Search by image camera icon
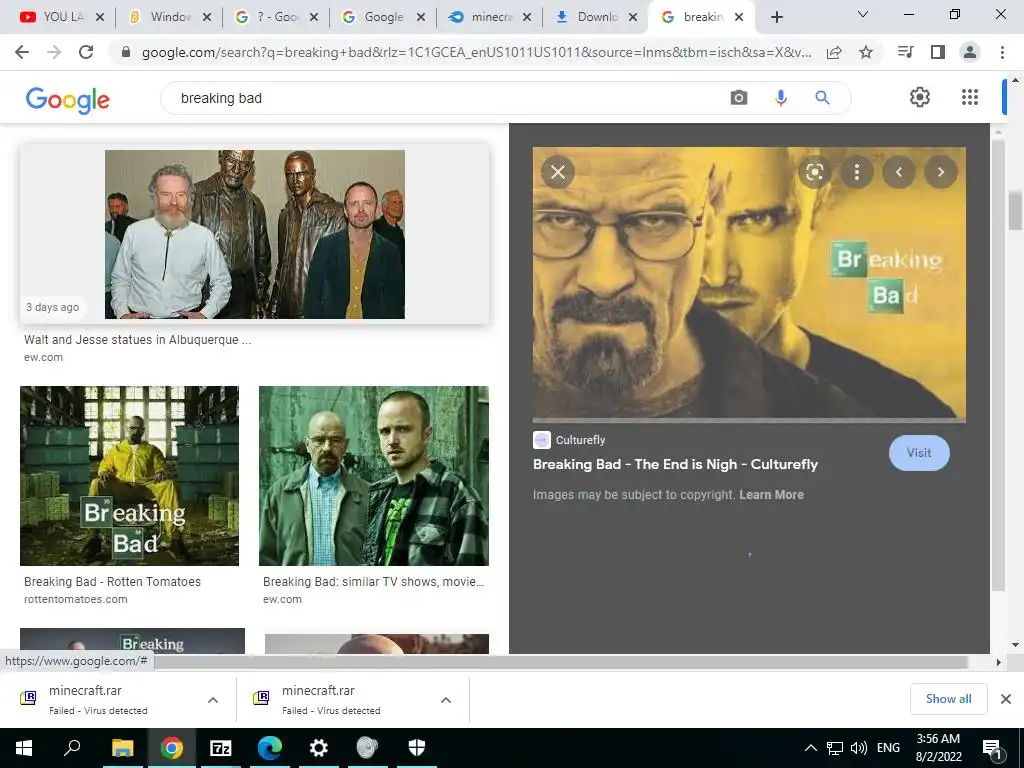Viewport: 1024px width, 768px height. point(739,98)
